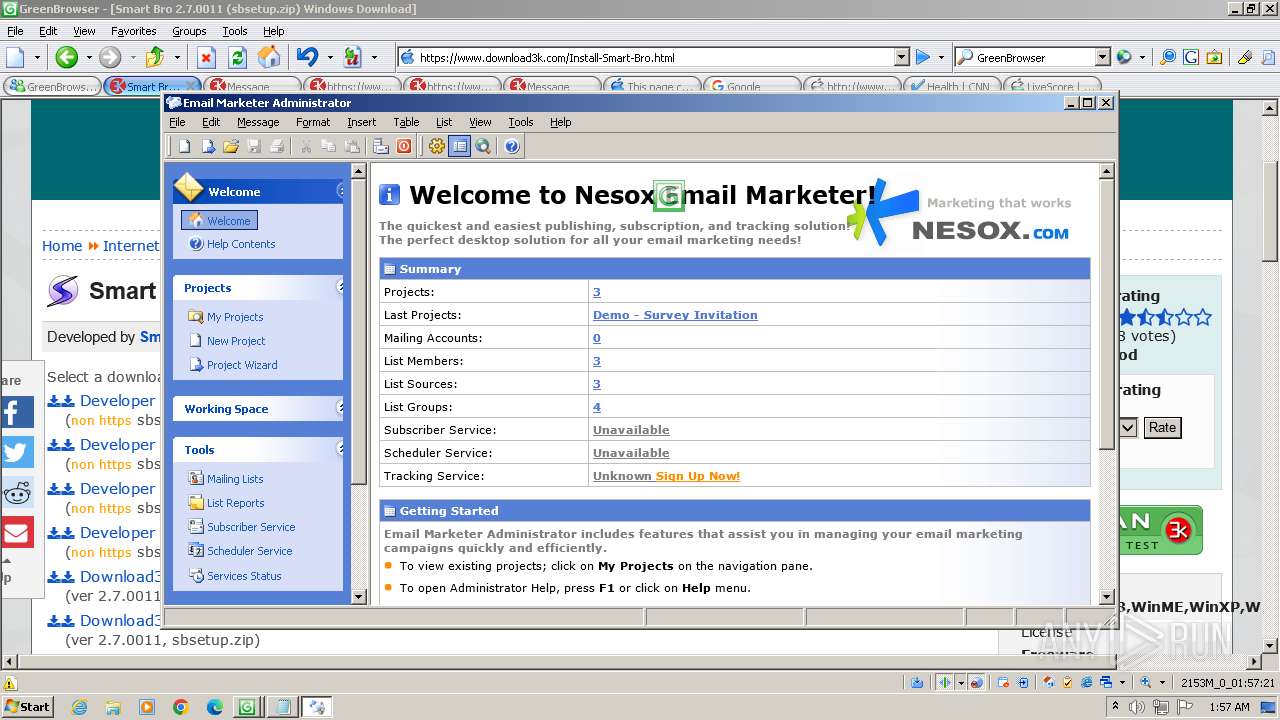1280x720 pixels.
Task: Click the Subscriber Service Unavailable link
Action: pos(631,430)
